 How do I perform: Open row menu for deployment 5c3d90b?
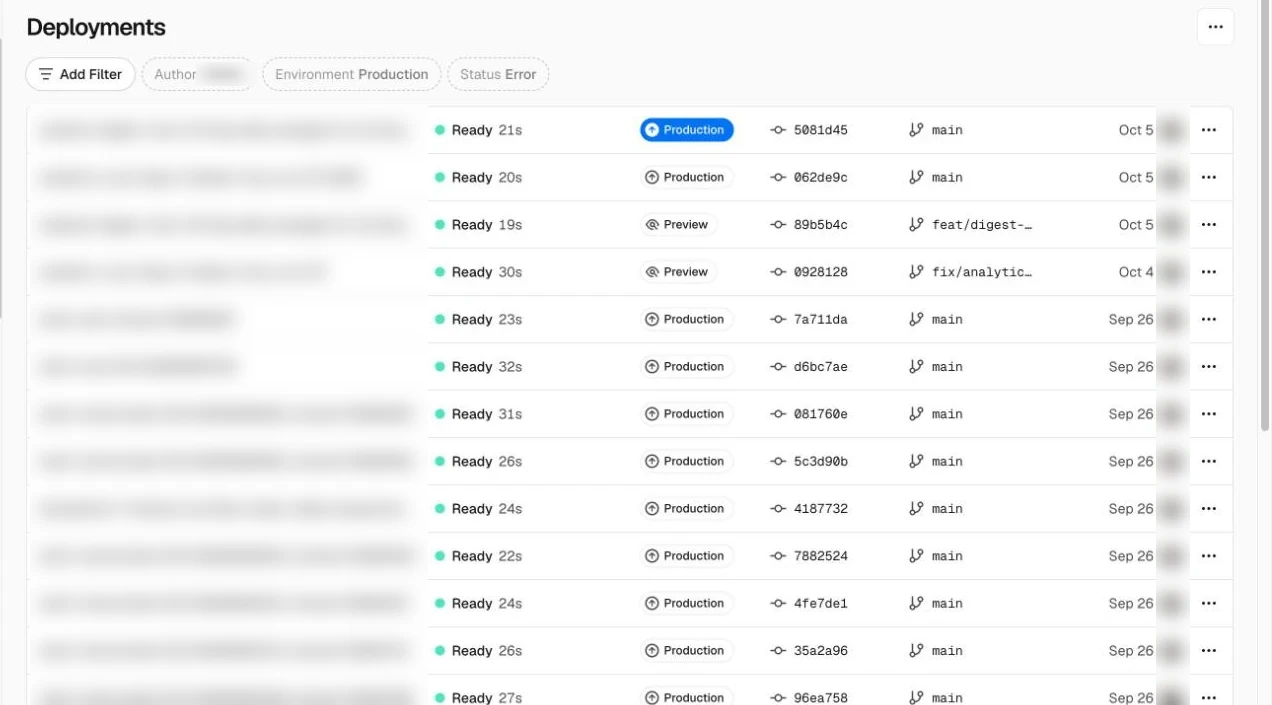[x=1209, y=461]
